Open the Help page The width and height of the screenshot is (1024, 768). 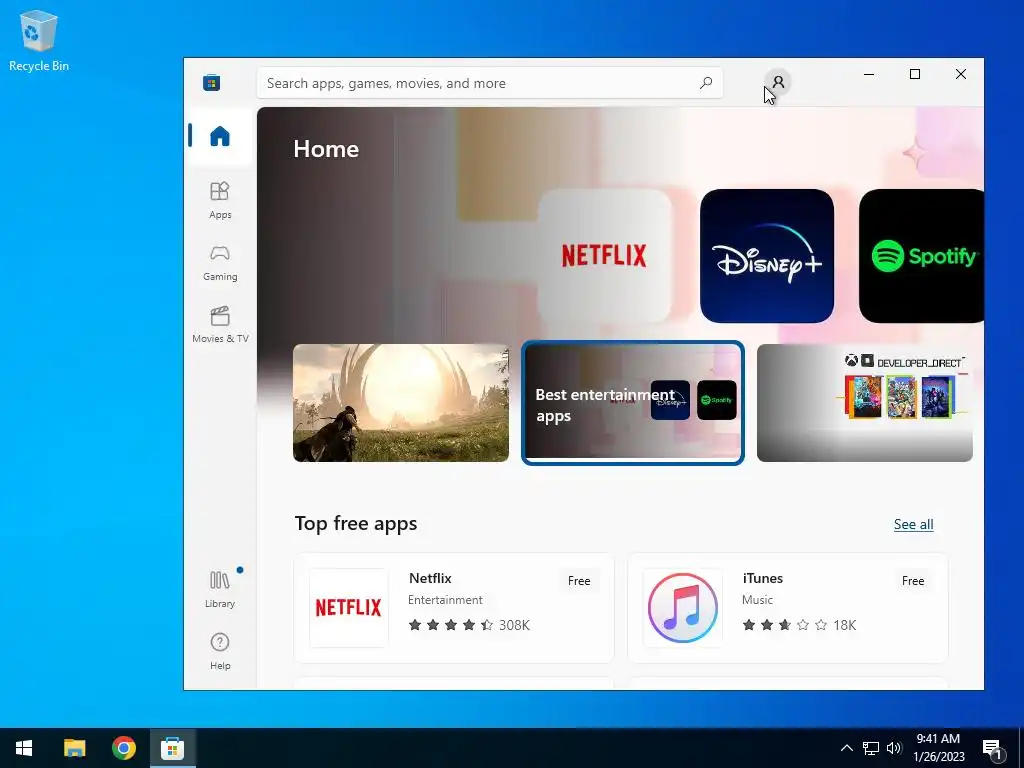(220, 651)
